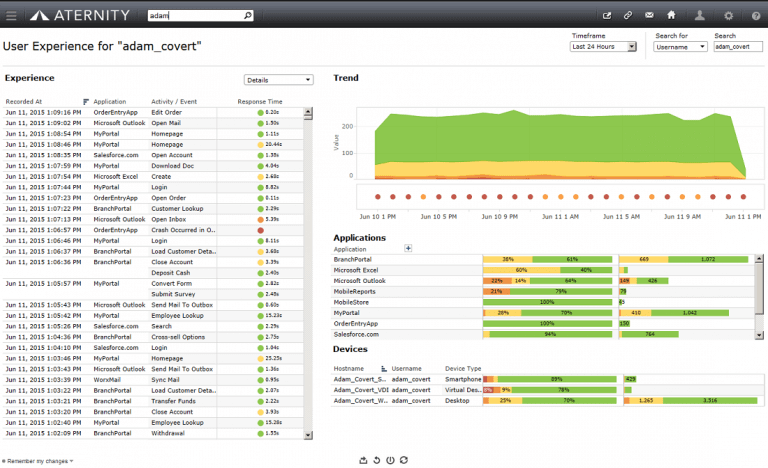Click the Adam_Covert_VDI hostname
The width and height of the screenshot is (768, 468).
(361, 390)
